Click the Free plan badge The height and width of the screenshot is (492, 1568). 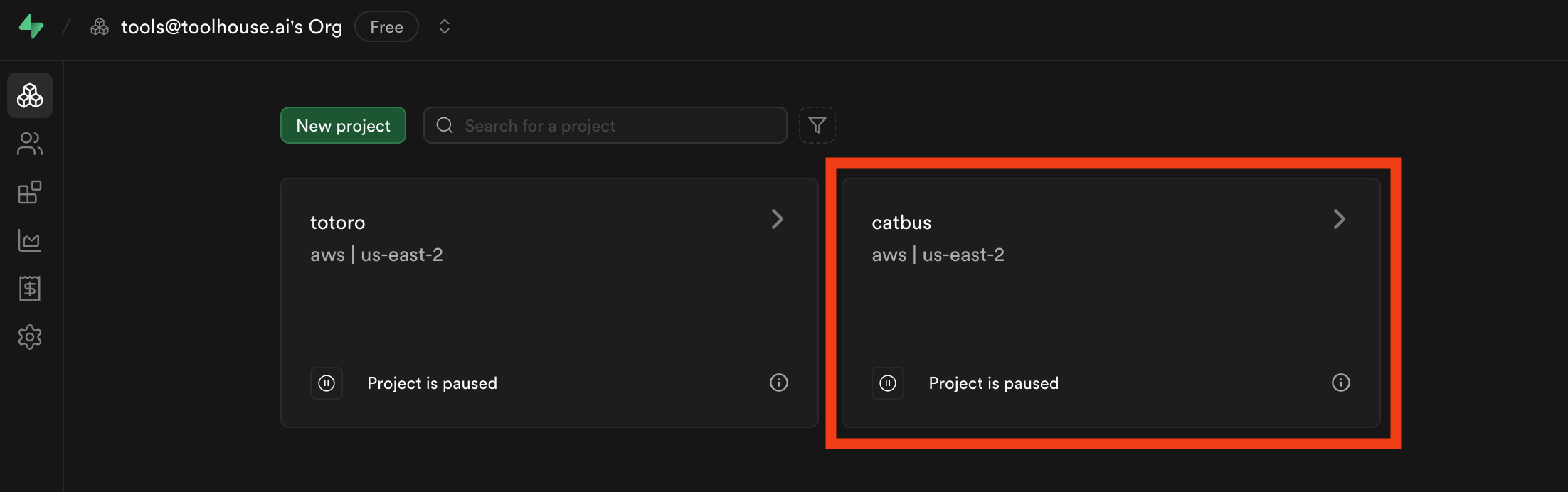[386, 27]
